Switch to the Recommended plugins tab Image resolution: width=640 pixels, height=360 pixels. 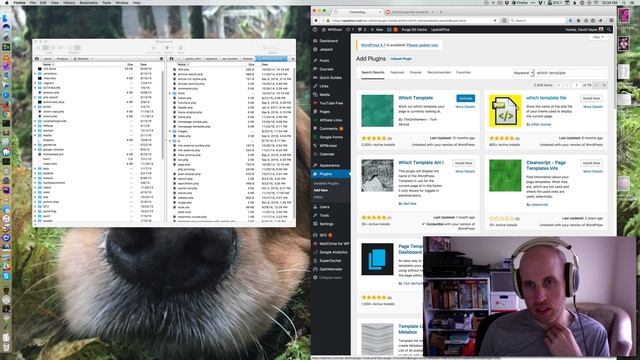point(439,73)
